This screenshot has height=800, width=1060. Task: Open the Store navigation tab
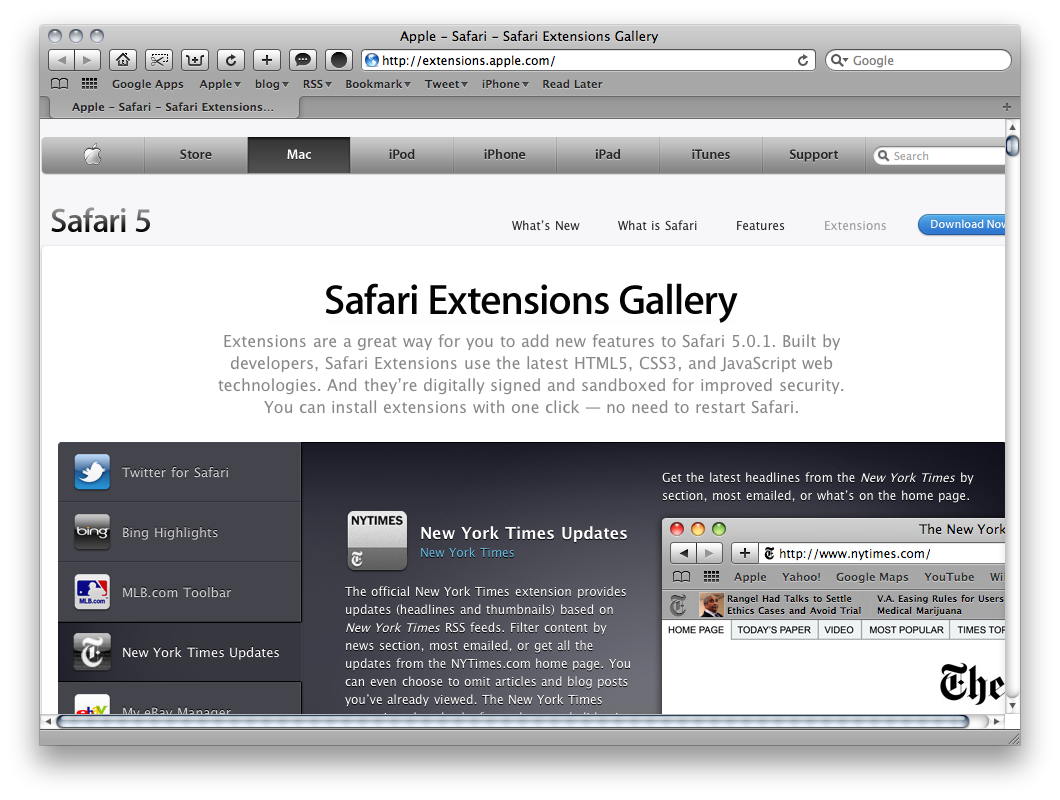coord(195,155)
